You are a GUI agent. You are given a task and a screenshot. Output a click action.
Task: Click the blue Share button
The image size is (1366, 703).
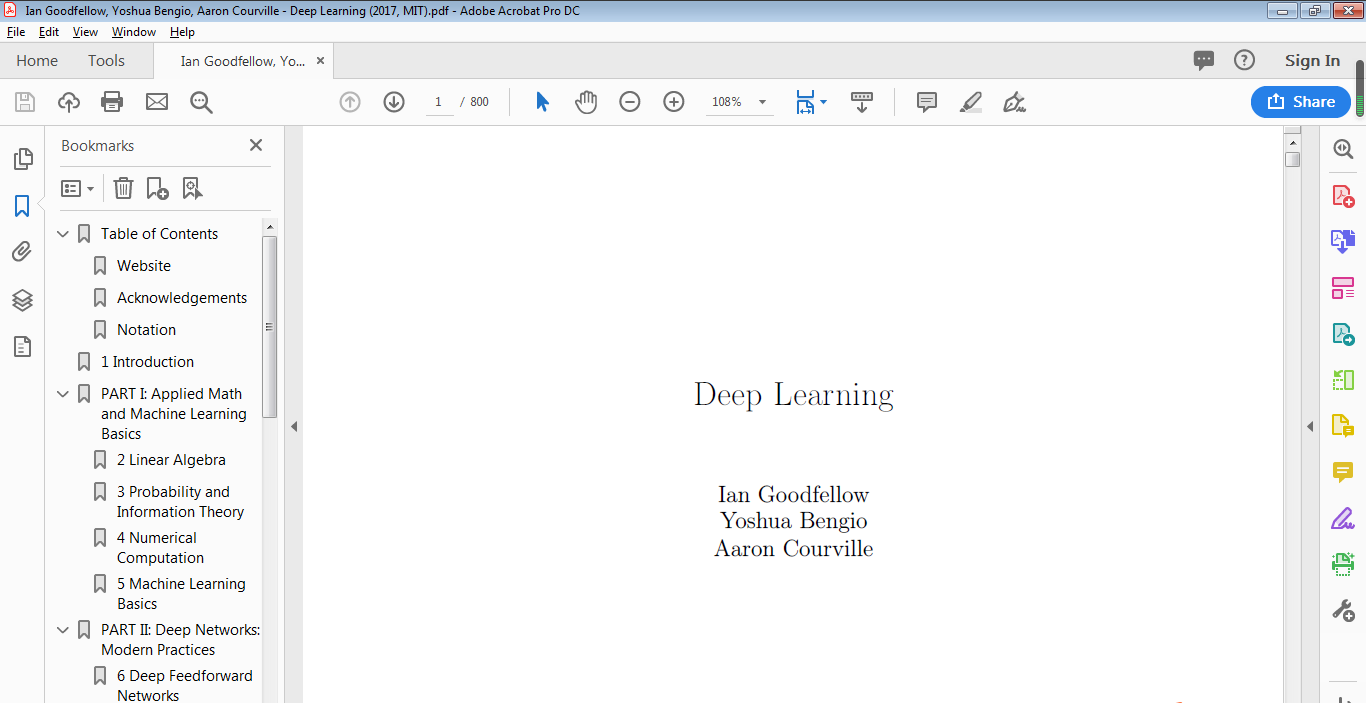click(x=1301, y=102)
